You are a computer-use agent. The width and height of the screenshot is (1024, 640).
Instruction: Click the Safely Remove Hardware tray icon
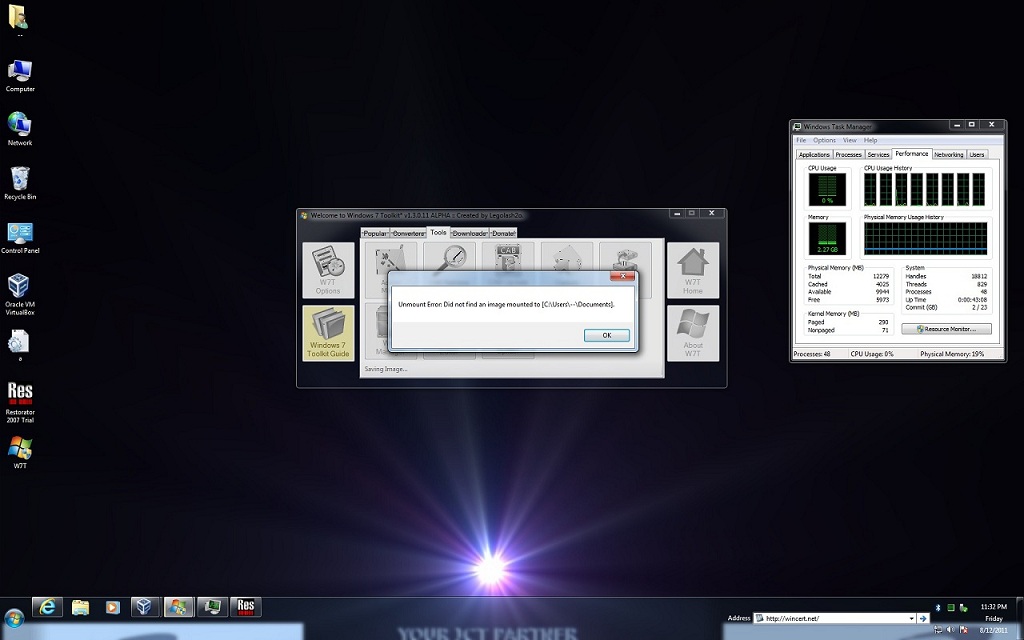point(963,608)
